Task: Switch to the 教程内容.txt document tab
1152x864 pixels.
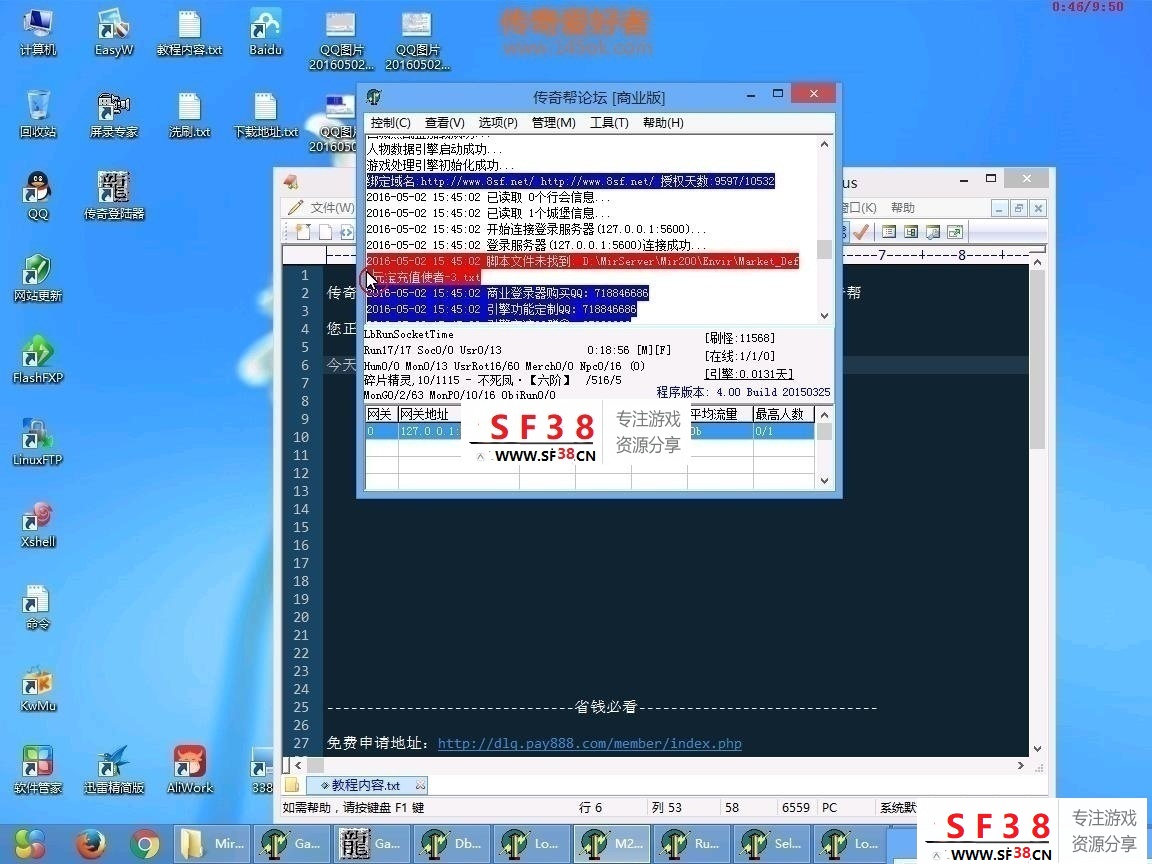Action: [365, 785]
